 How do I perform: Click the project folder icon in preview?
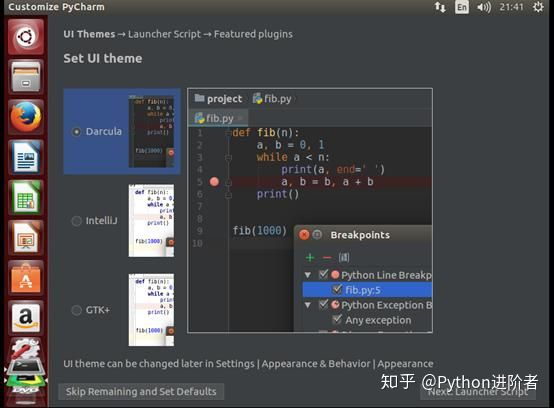[x=200, y=98]
